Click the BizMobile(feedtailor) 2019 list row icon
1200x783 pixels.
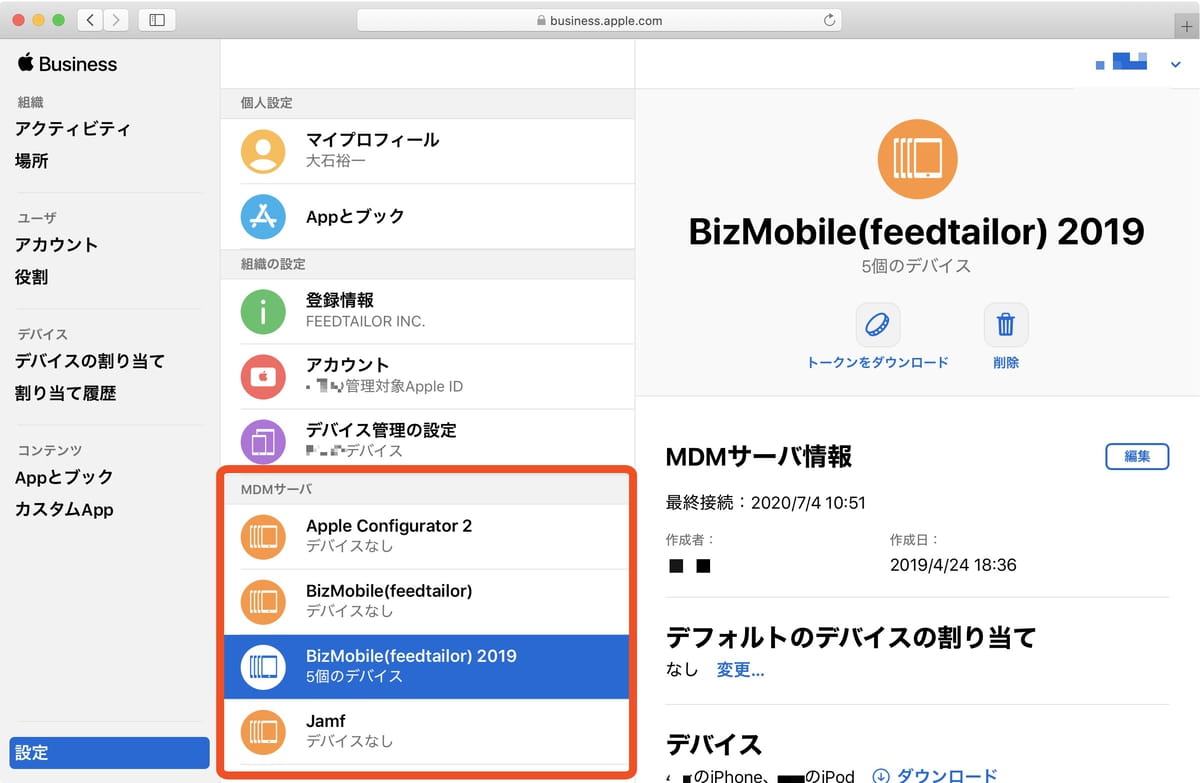click(263, 667)
